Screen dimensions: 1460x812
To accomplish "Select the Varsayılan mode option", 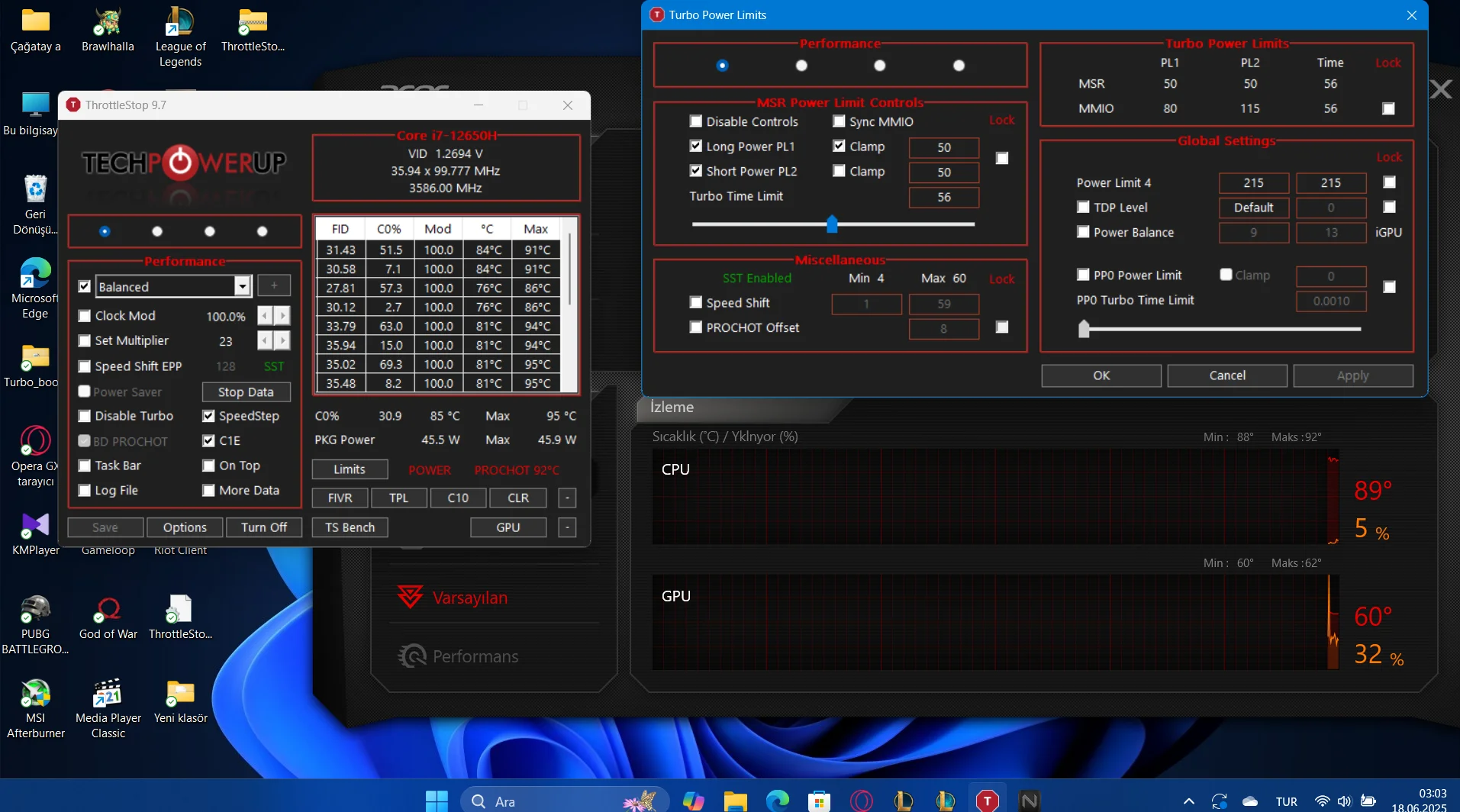I will tap(469, 598).
